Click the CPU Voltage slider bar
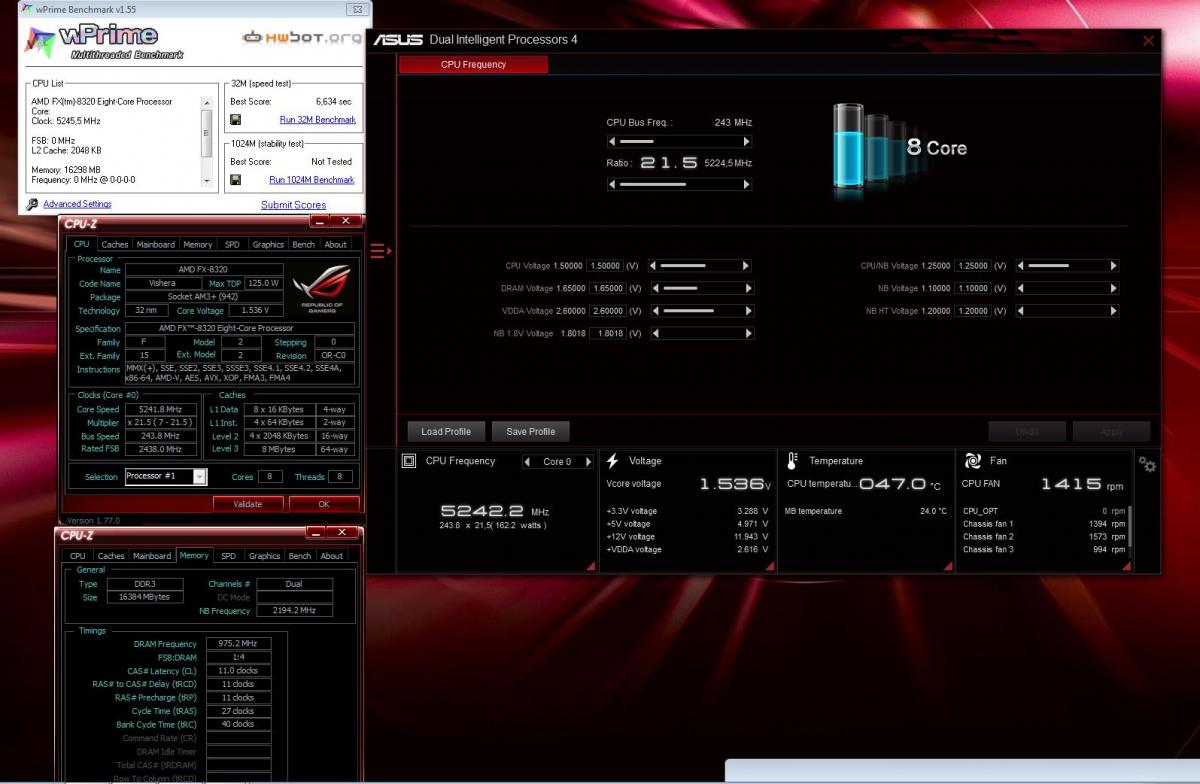 [699, 266]
